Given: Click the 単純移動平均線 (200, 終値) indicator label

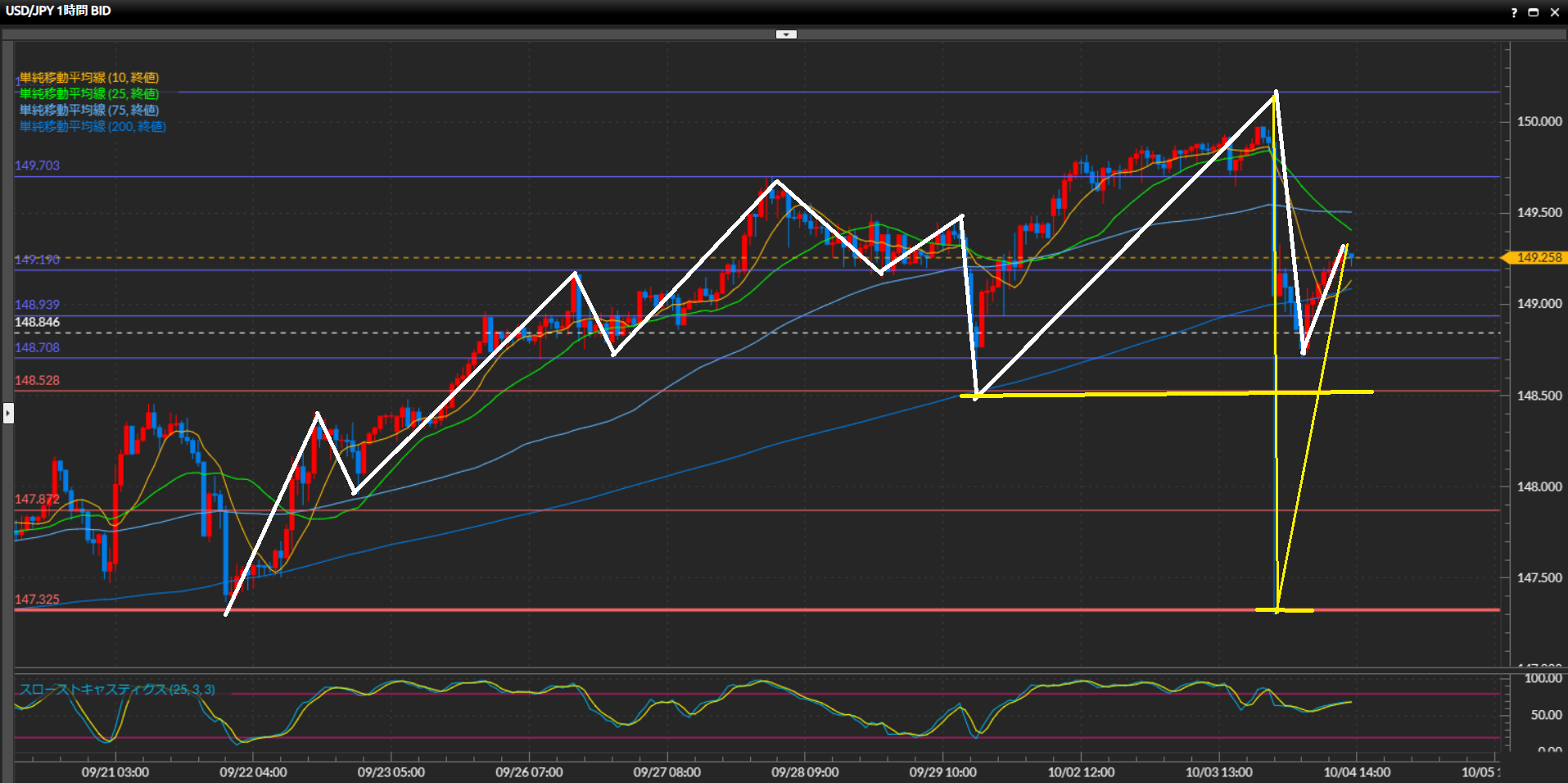Looking at the screenshot, I should 93,127.
